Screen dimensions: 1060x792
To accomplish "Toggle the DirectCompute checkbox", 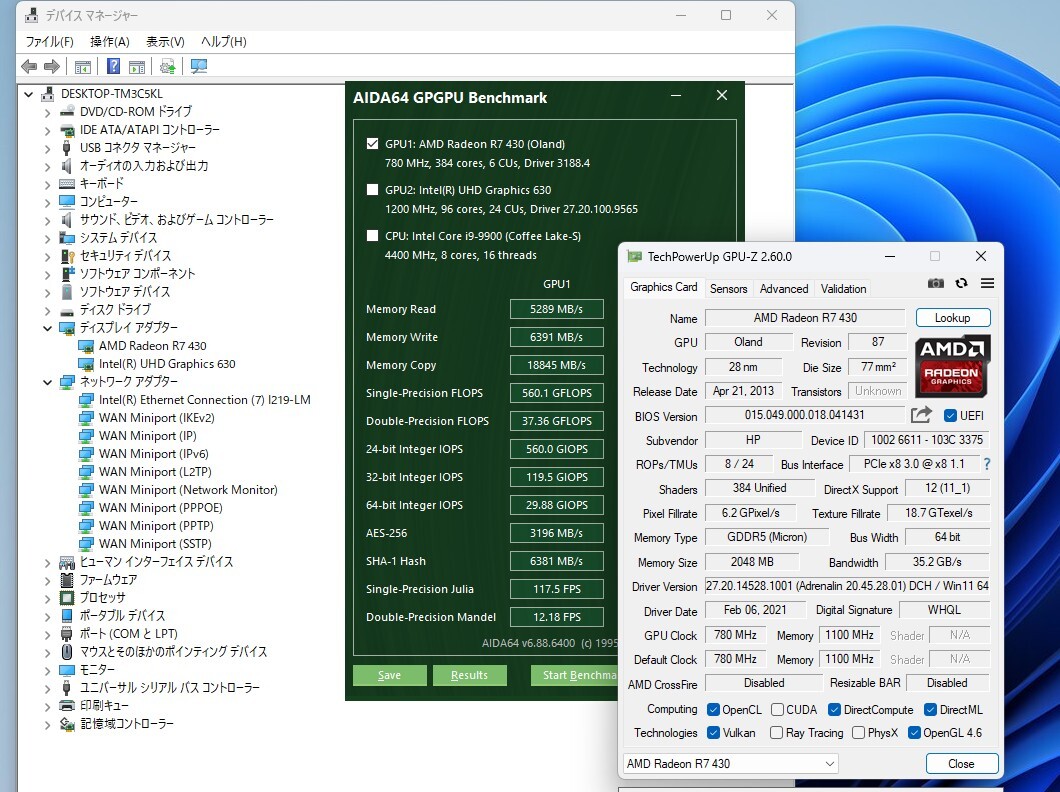I will (834, 710).
